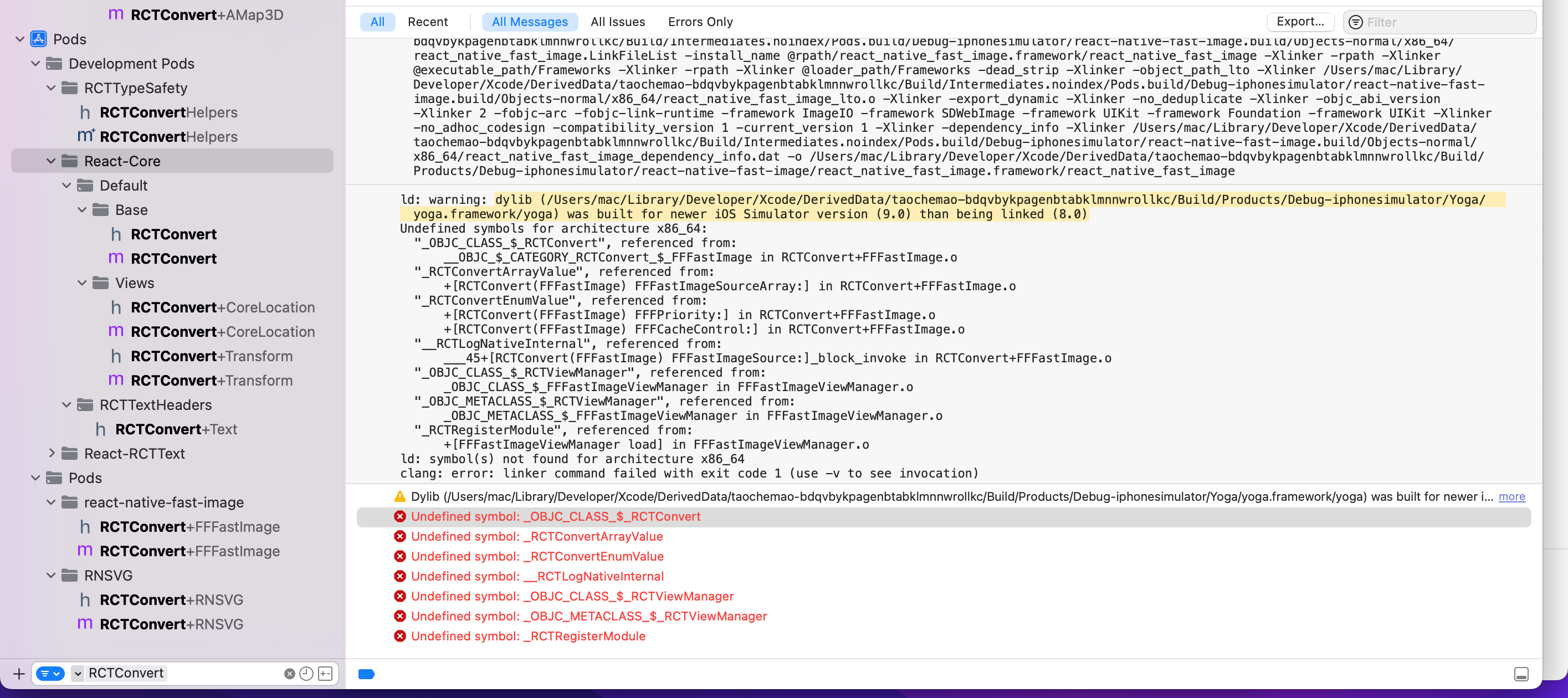The height and width of the screenshot is (698, 1568).
Task: Click the Pods project icon
Action: [39, 39]
